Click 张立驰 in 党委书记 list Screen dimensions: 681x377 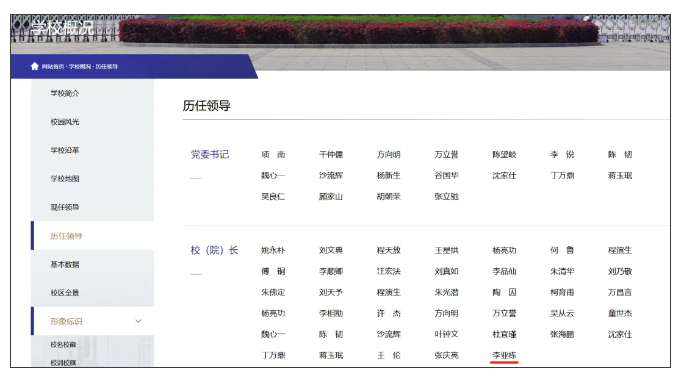[x=446, y=196]
